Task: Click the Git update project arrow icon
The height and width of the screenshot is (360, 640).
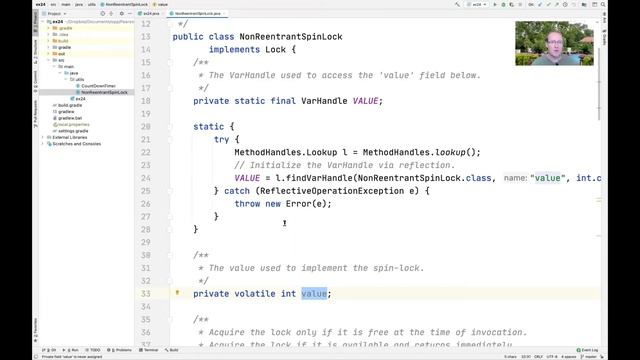Action: click(x=540, y=4)
